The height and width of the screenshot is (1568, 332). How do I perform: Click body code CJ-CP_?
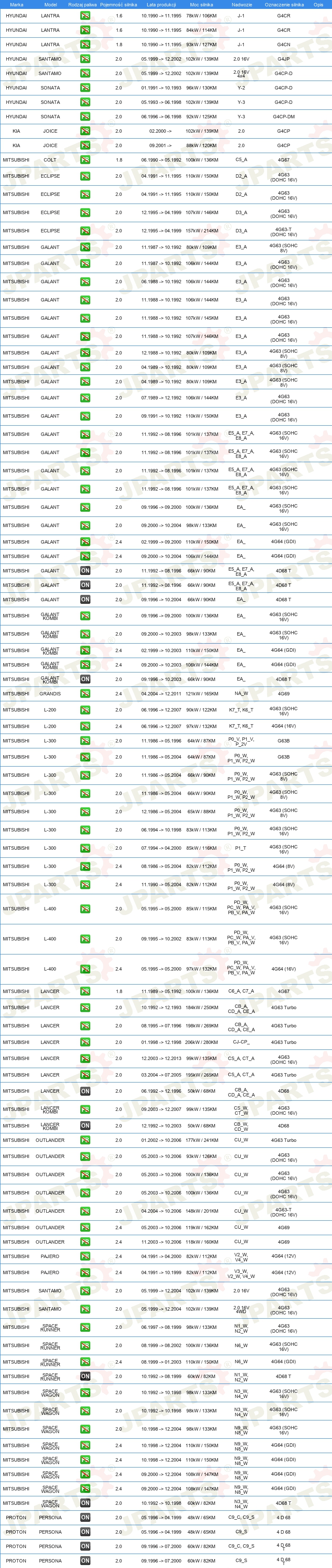[241, 1042]
